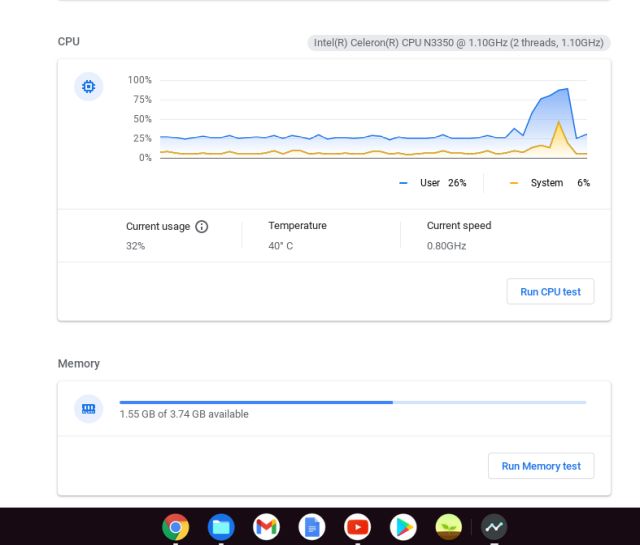Click the Current speed 0.80GHz value
This screenshot has height=545, width=640.
coord(446,246)
